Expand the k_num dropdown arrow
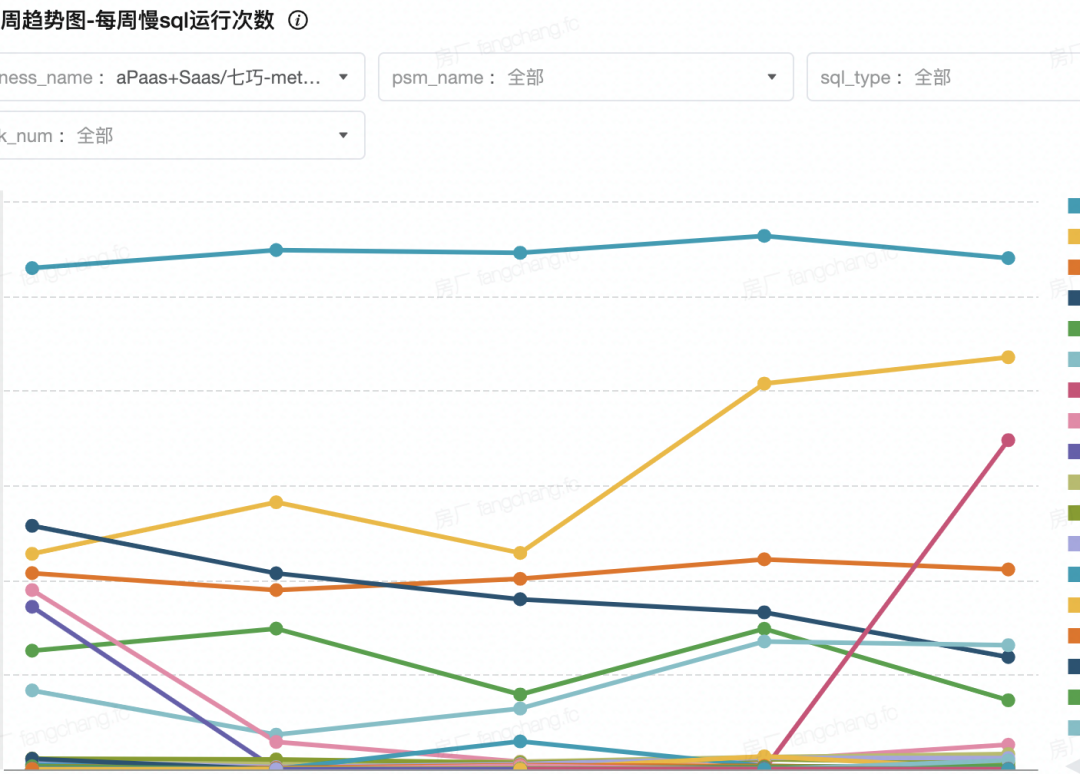The height and width of the screenshot is (774, 1080). click(x=343, y=135)
